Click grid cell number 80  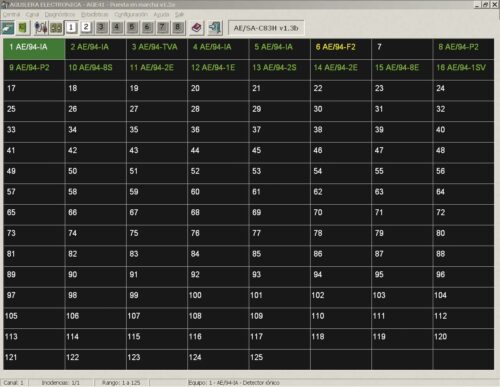coord(464,235)
